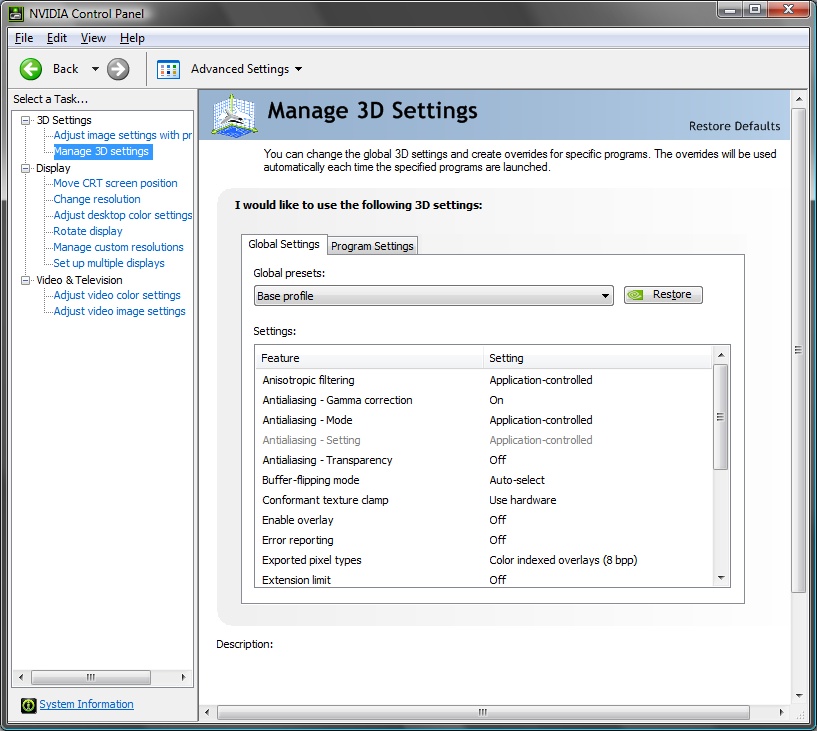
Task: Click the green Back arrow icon
Action: tap(31, 69)
